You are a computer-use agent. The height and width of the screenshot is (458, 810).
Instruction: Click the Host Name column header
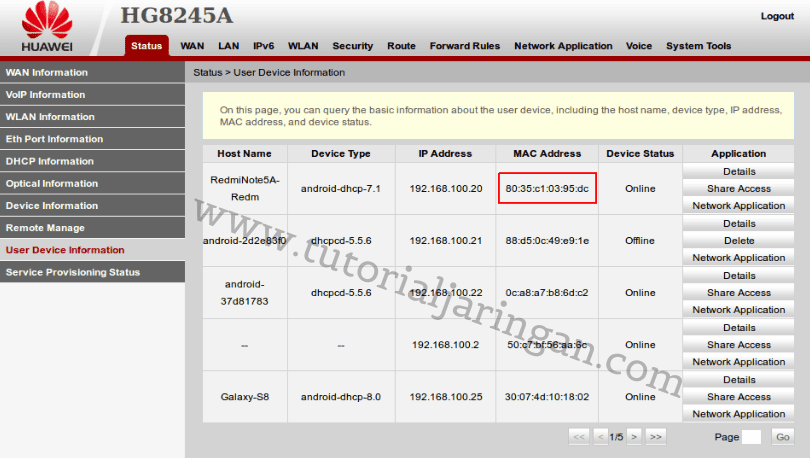pos(244,153)
